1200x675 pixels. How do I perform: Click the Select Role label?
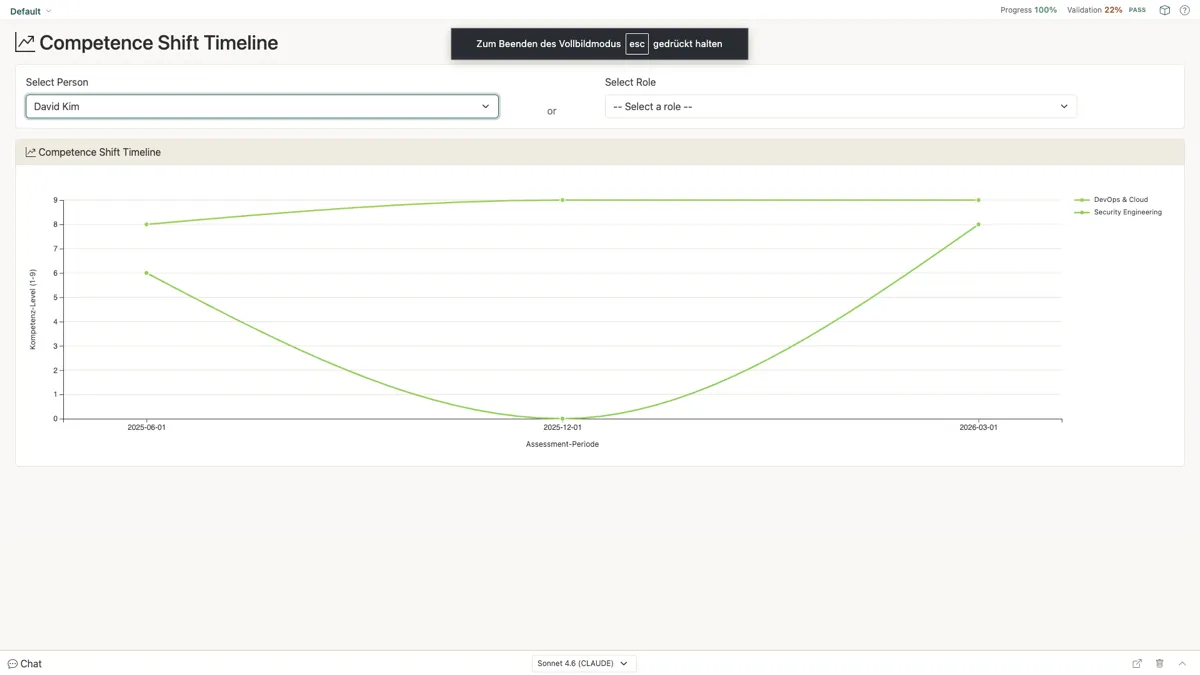(x=630, y=82)
